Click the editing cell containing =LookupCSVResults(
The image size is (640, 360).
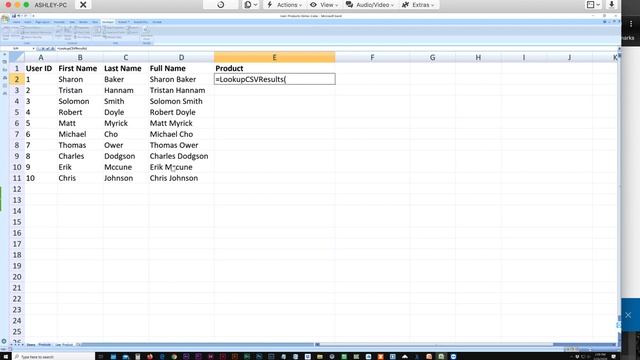tap(274, 79)
